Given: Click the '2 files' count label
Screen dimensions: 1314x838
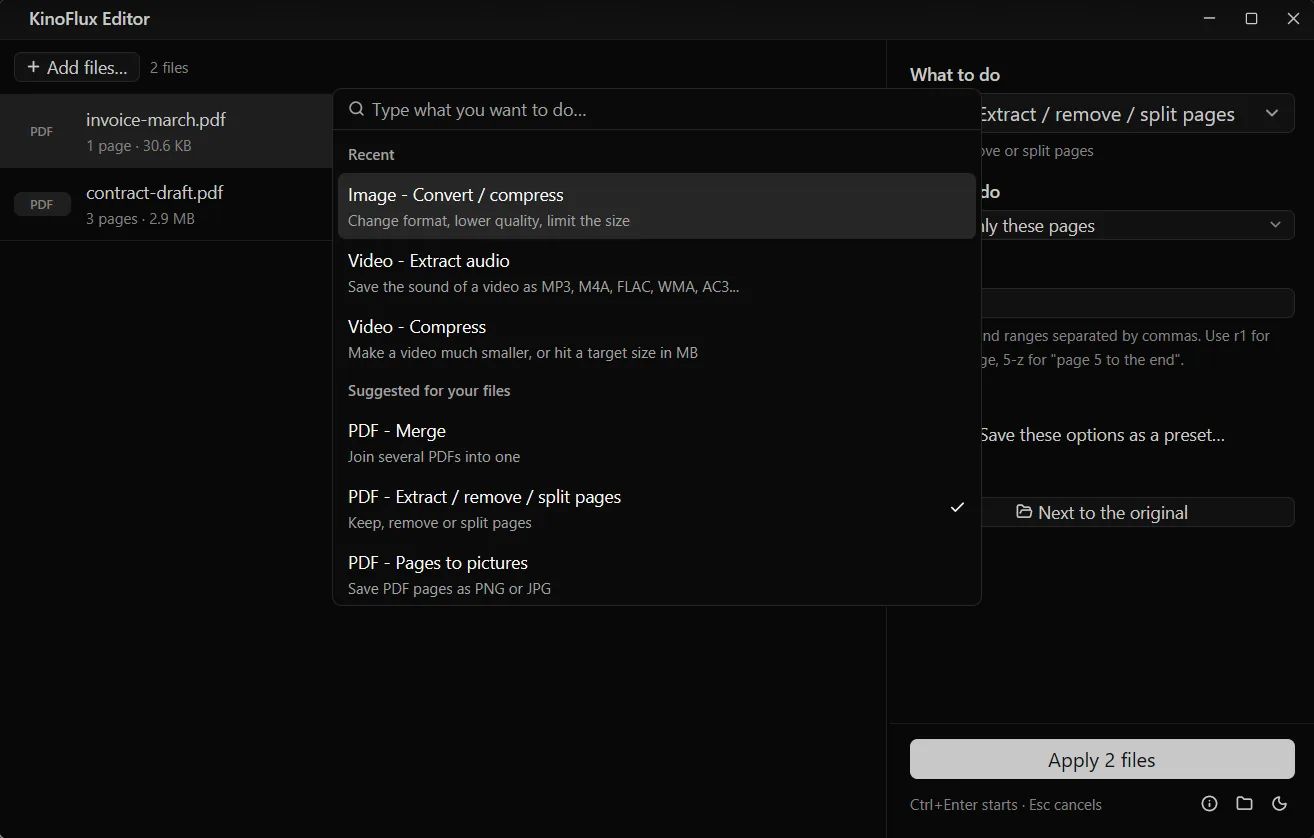Looking at the screenshot, I should coord(169,68).
